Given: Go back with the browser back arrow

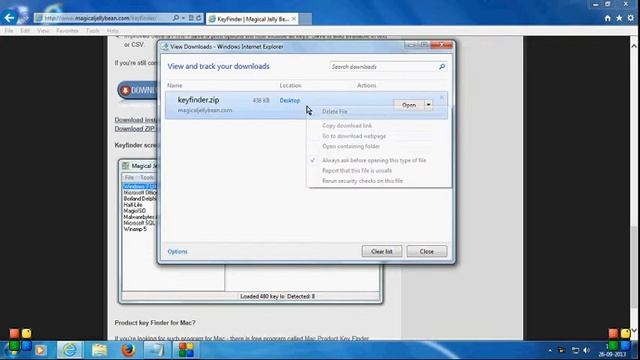Looking at the screenshot, I should pos(9,18).
